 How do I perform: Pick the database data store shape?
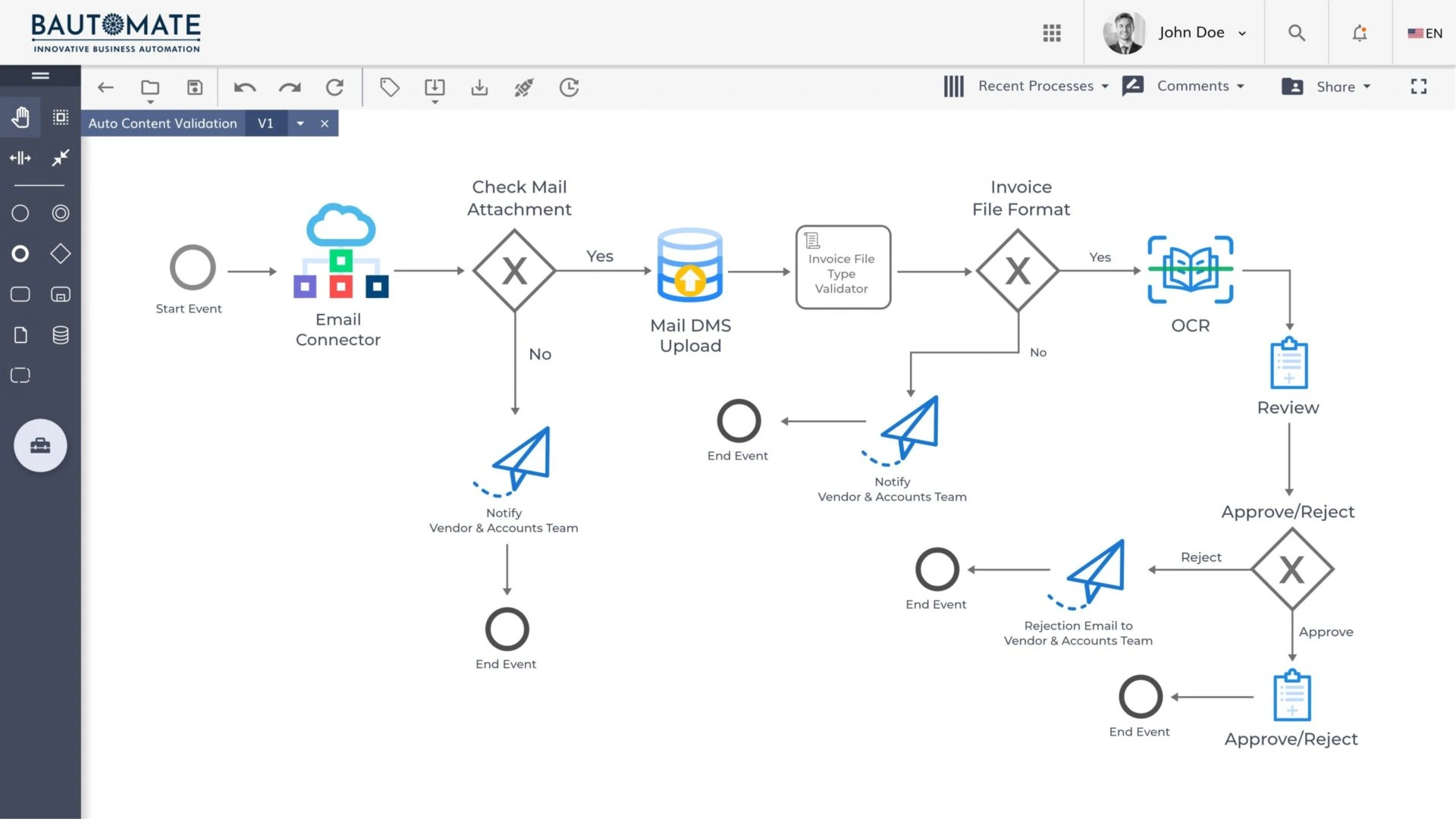(x=61, y=334)
